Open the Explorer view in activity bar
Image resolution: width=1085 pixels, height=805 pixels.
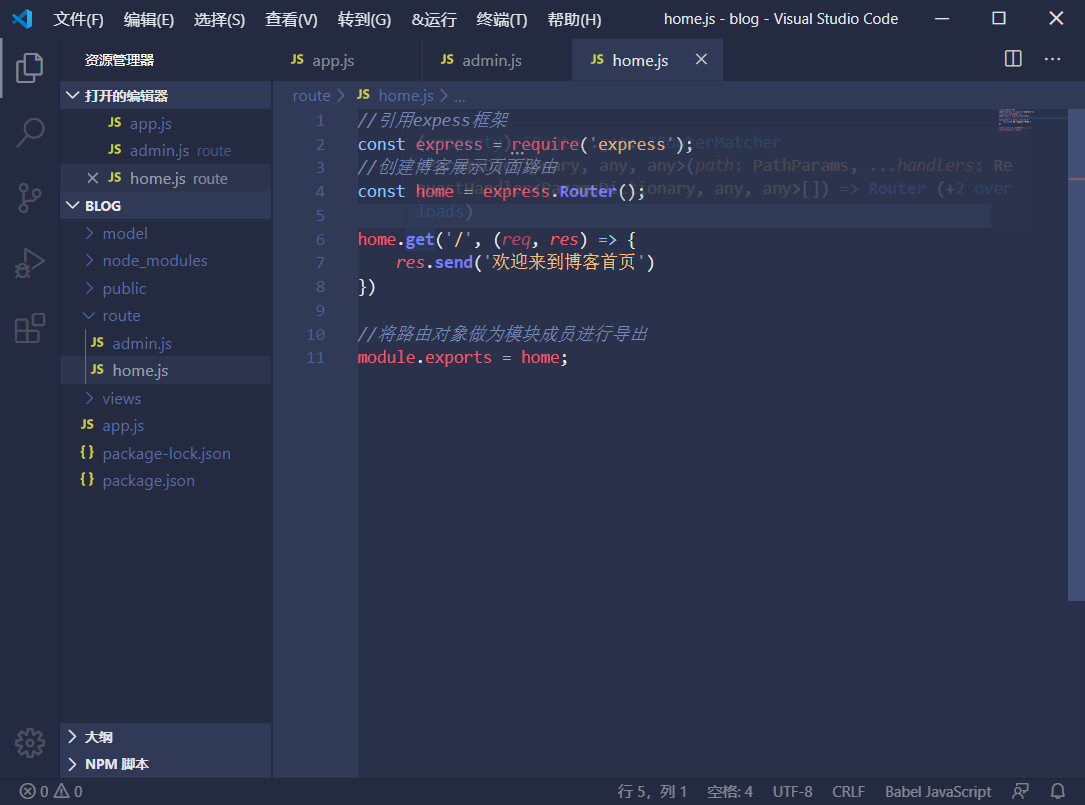(30, 68)
